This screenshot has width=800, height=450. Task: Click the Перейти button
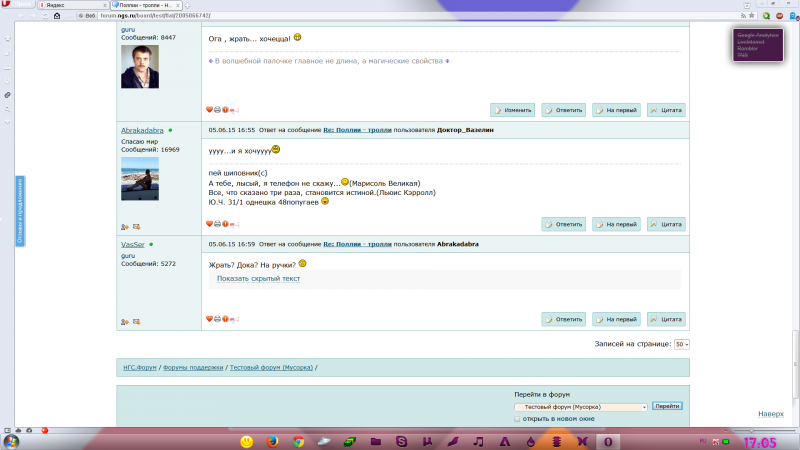pyautogui.click(x=667, y=406)
